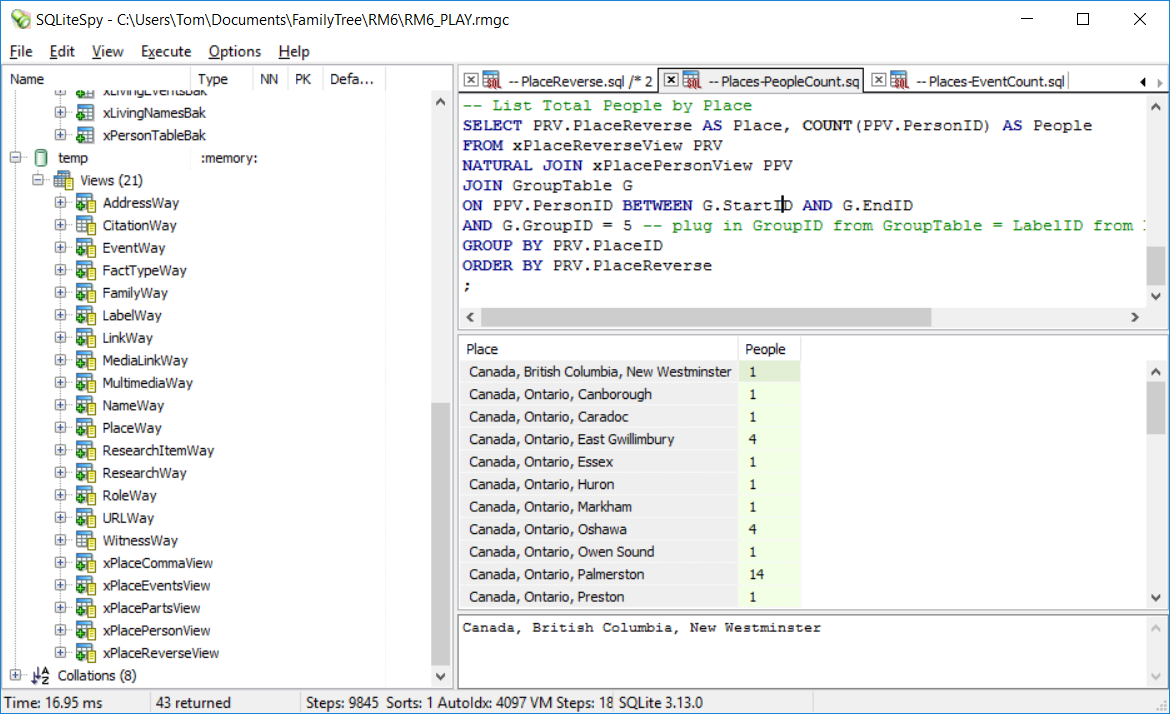This screenshot has width=1170, height=714.
Task: Select the row Canada, Ontario, East Gwillimbury
Action: [x=630, y=439]
